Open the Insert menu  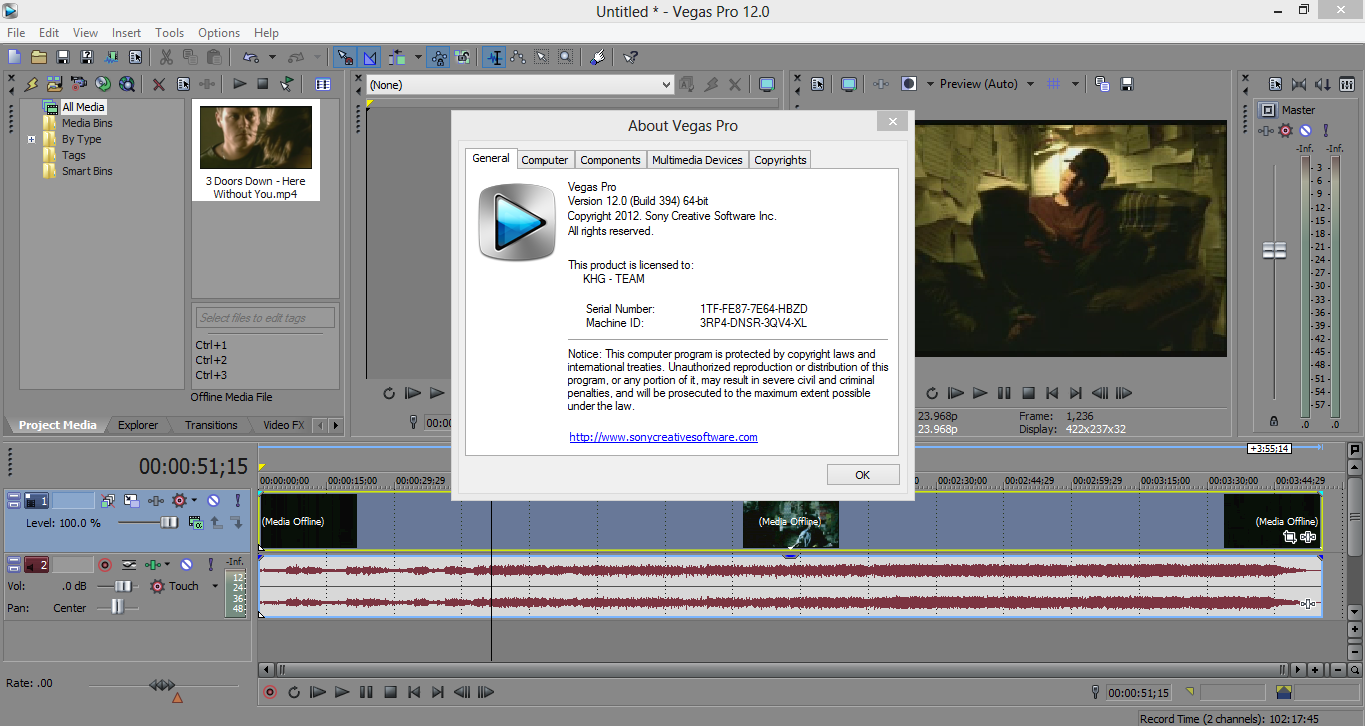[126, 33]
